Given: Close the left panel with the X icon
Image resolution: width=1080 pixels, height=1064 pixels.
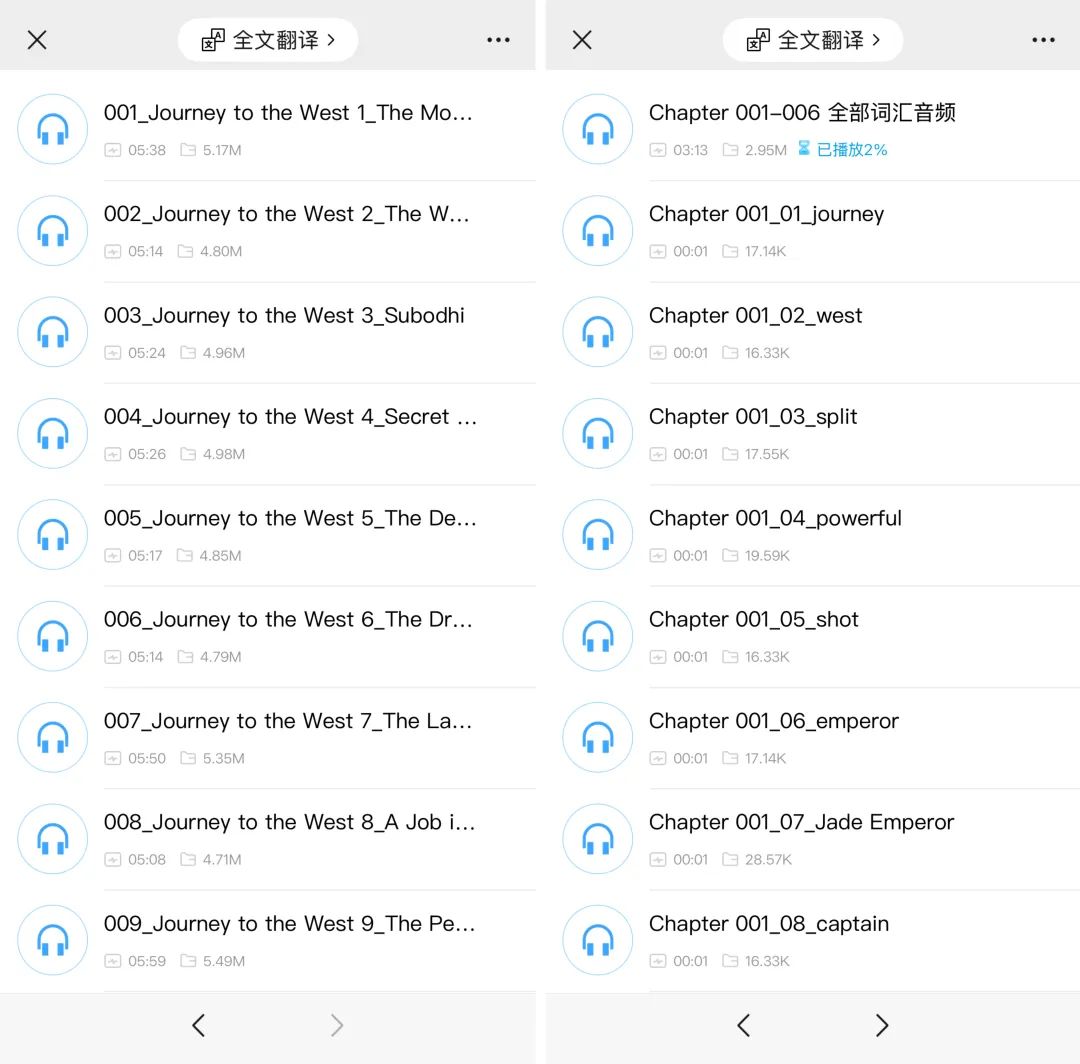Looking at the screenshot, I should [x=37, y=40].
